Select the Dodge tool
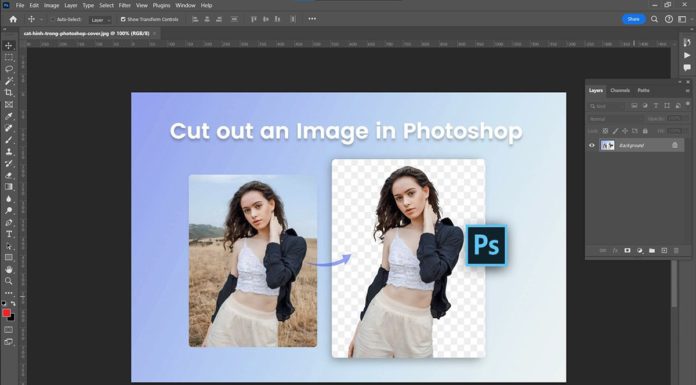This screenshot has width=696, height=385. coord(8,210)
